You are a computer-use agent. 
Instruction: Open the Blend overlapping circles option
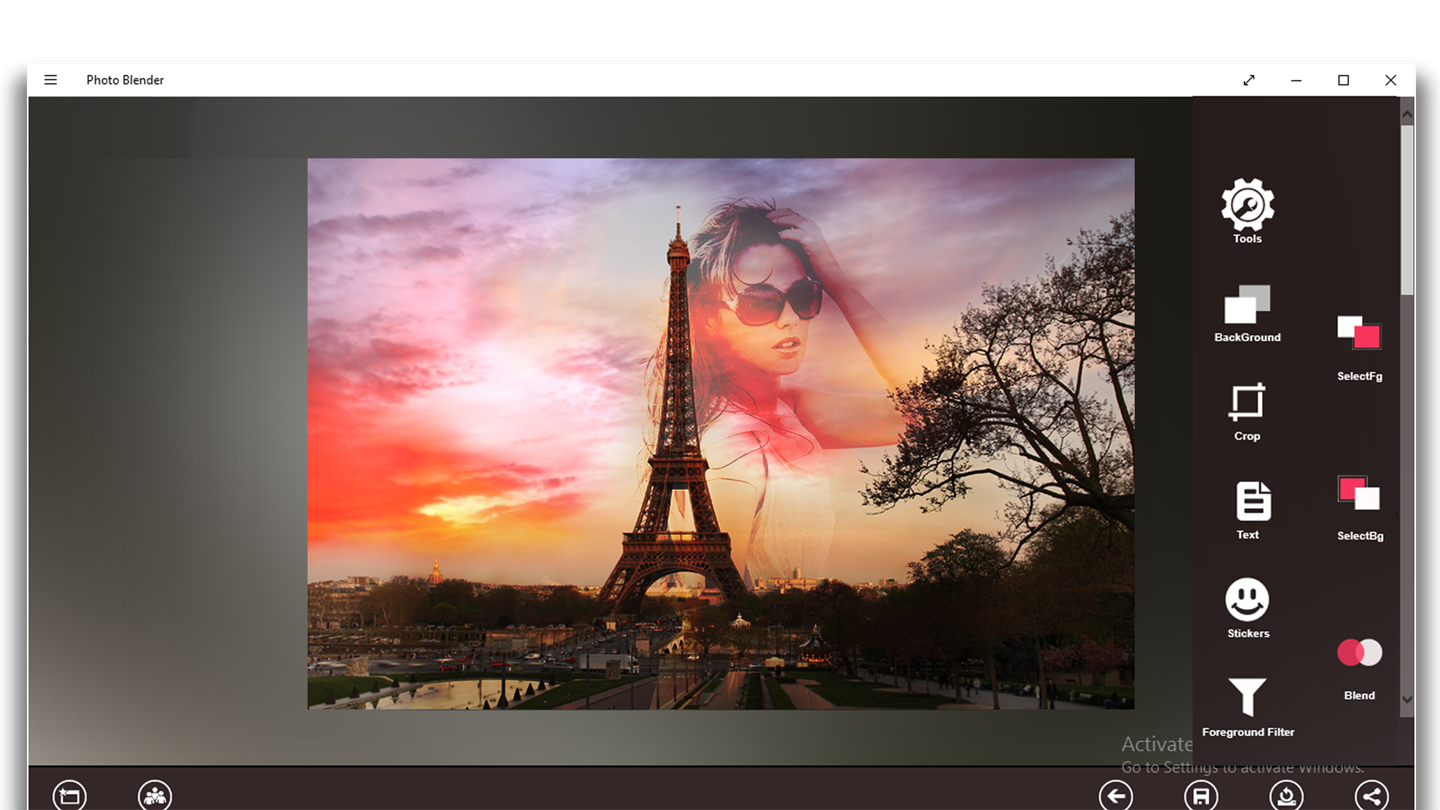[x=1359, y=653]
